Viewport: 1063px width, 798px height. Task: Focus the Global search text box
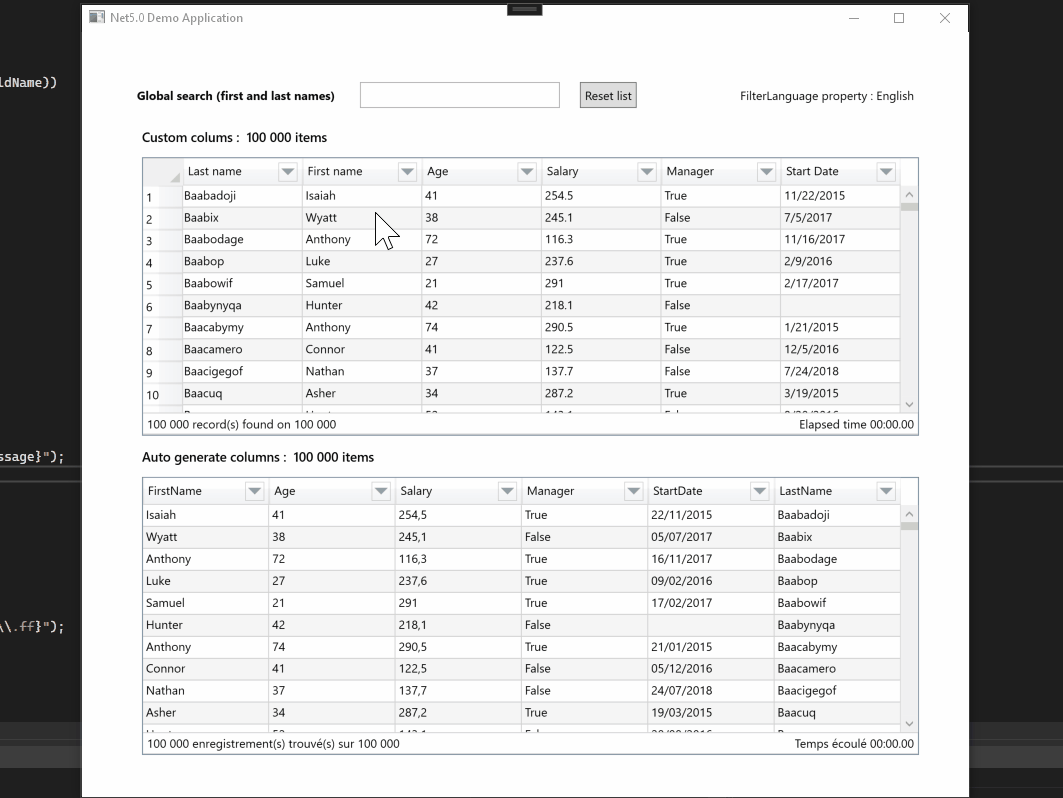[460, 95]
